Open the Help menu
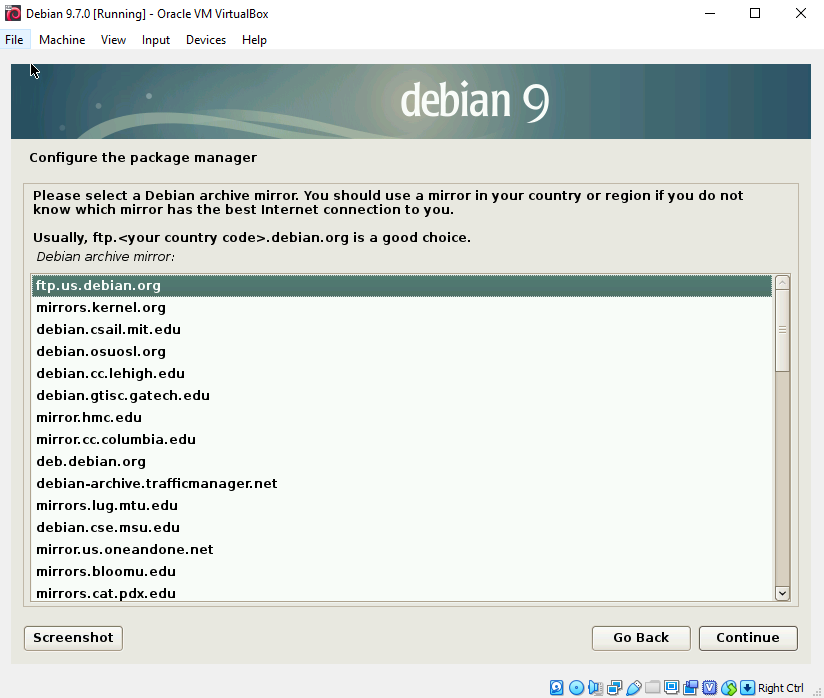This screenshot has height=698, width=824. (x=254, y=40)
